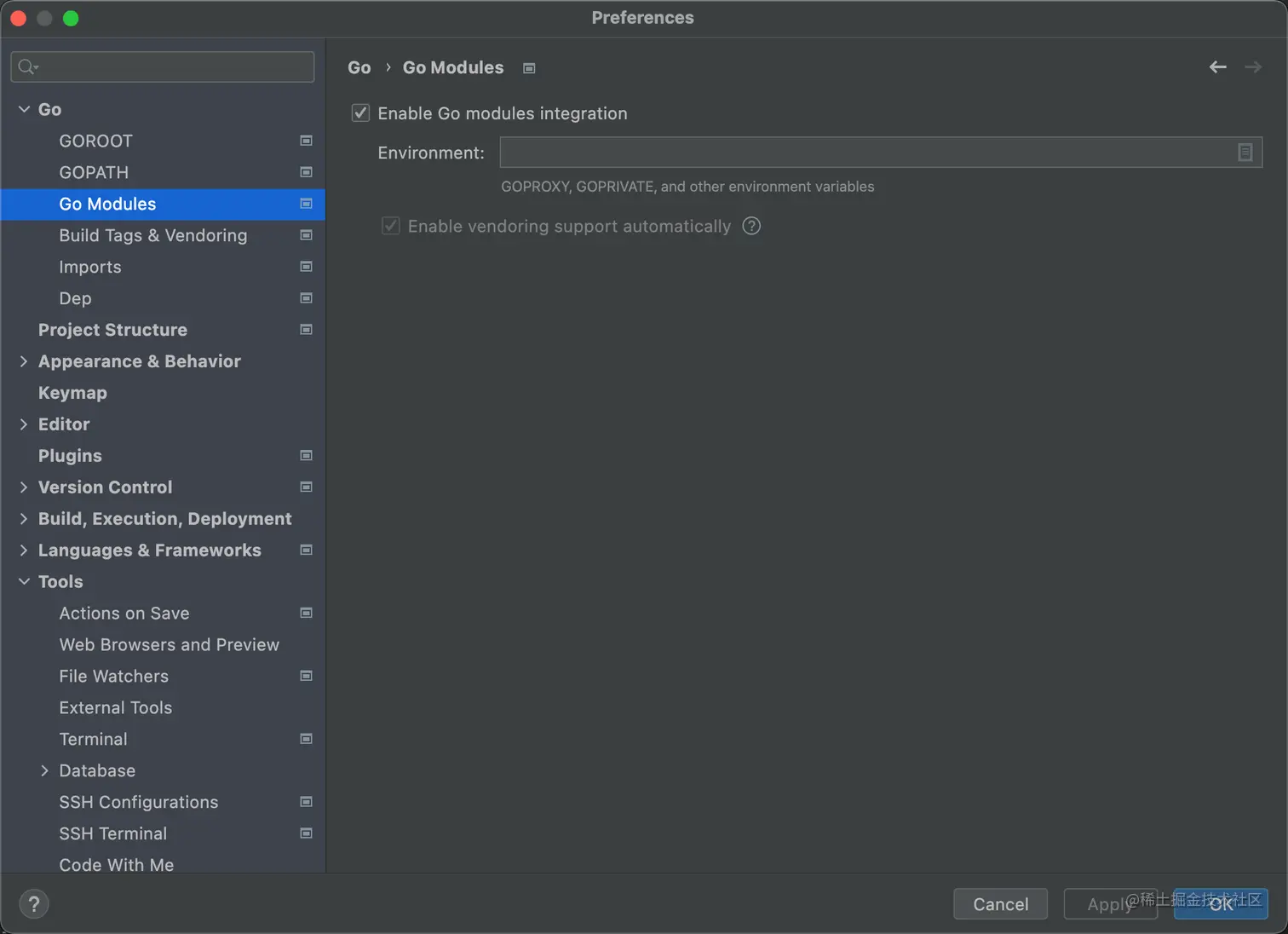Screen dimensions: 1288x934
Task: Select Build Tags & Vendoring settings page
Action: 152,235
